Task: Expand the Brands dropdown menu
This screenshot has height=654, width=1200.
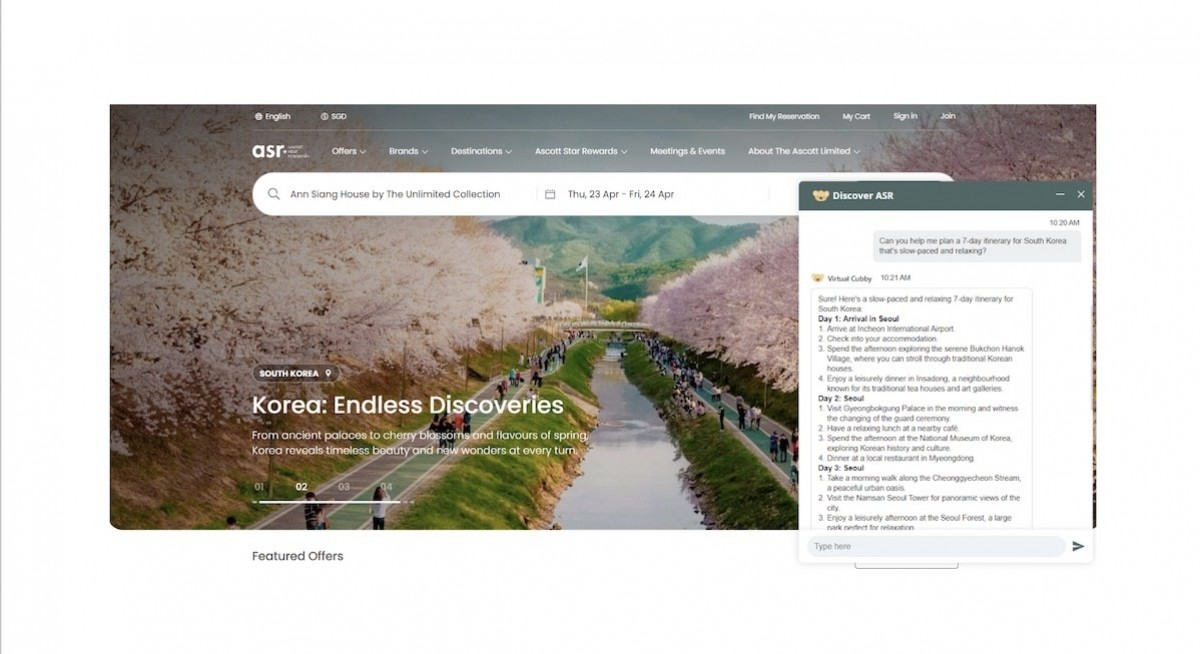Action: (408, 152)
